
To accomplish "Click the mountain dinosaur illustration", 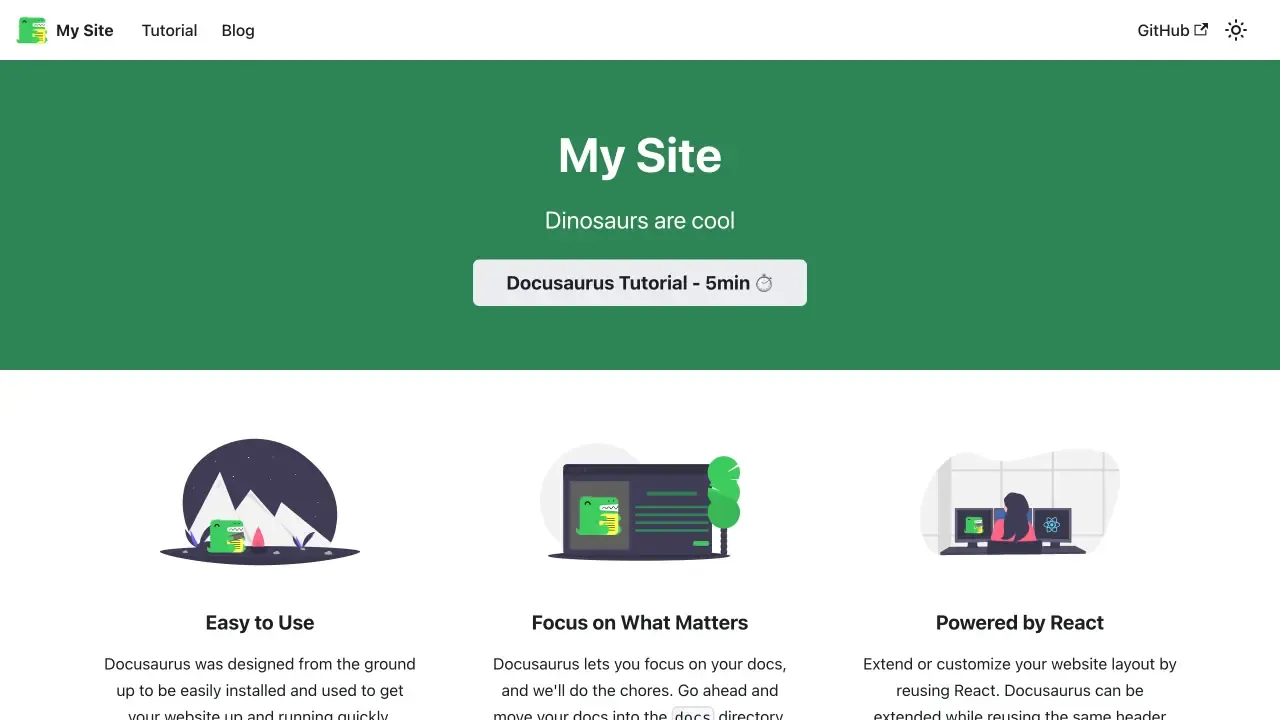I will (x=260, y=502).
